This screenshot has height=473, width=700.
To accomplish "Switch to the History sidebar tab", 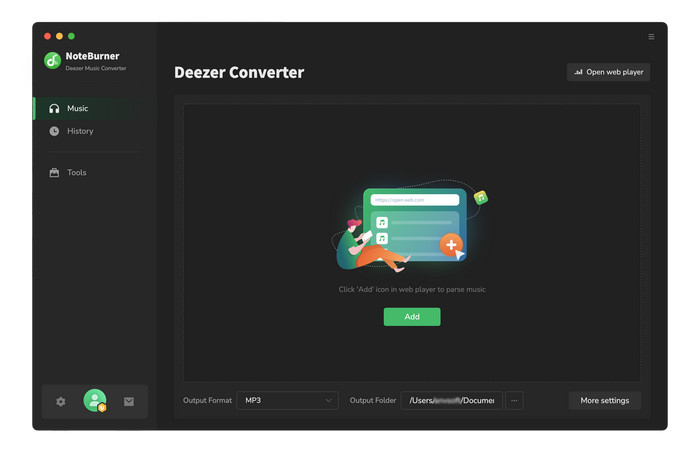I will pyautogui.click(x=80, y=131).
